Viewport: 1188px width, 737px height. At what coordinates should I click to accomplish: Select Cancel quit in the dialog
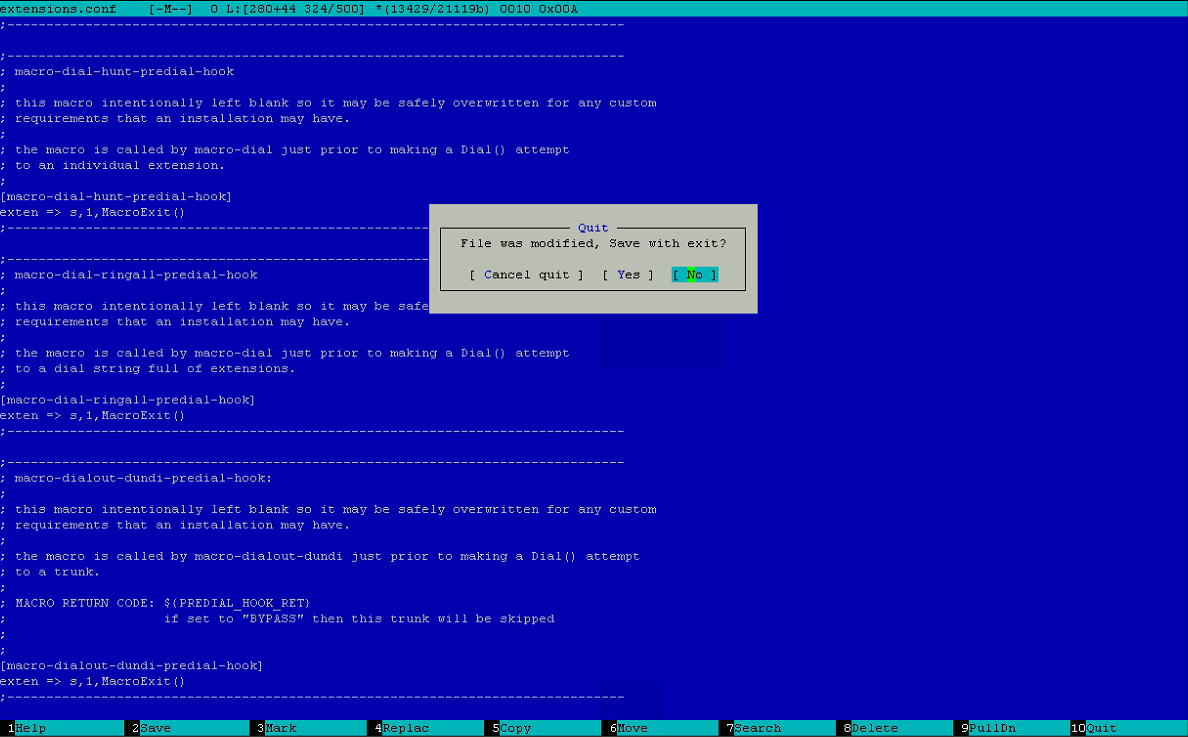[526, 275]
